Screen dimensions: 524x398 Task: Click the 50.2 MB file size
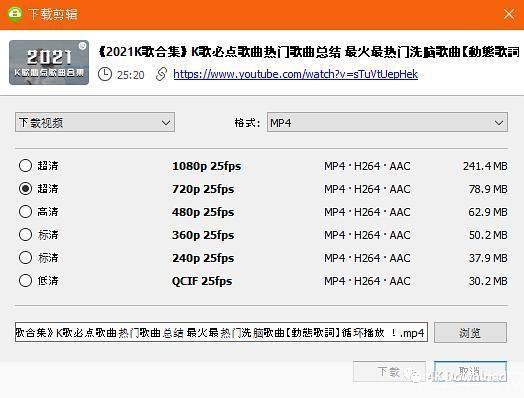pyautogui.click(x=488, y=235)
